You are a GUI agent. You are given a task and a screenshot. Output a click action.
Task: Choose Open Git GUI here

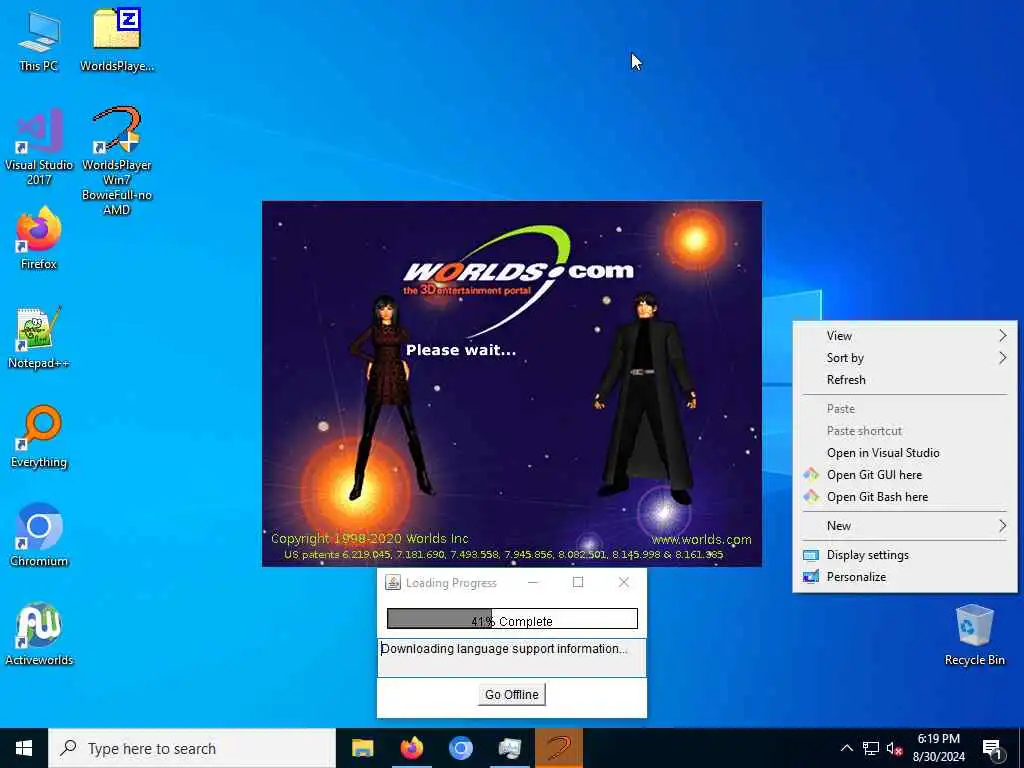[x=905, y=475]
